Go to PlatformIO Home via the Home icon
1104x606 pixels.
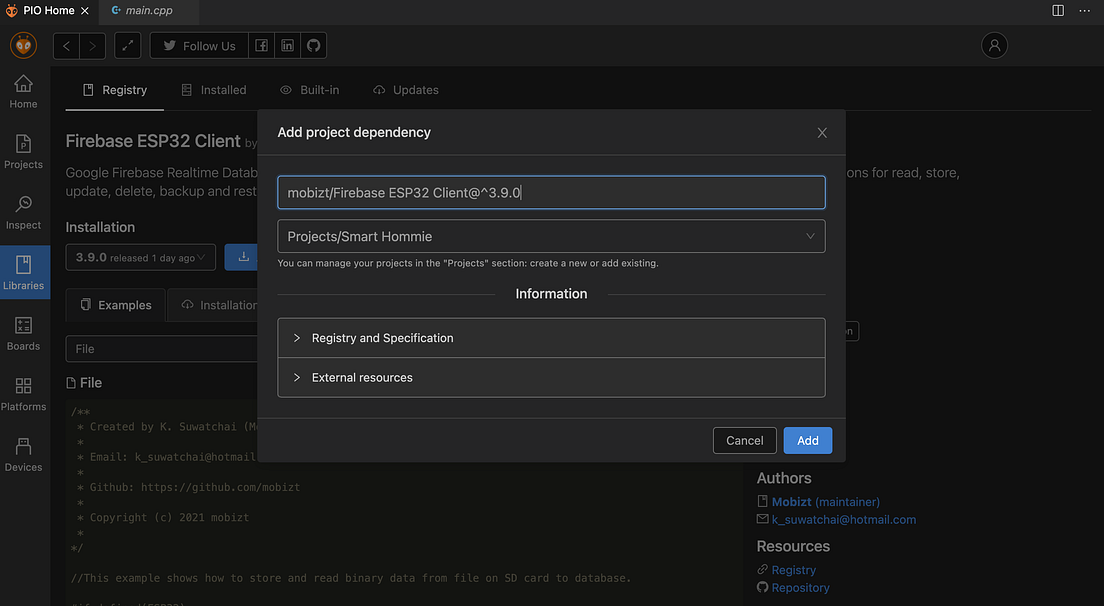[x=23, y=88]
